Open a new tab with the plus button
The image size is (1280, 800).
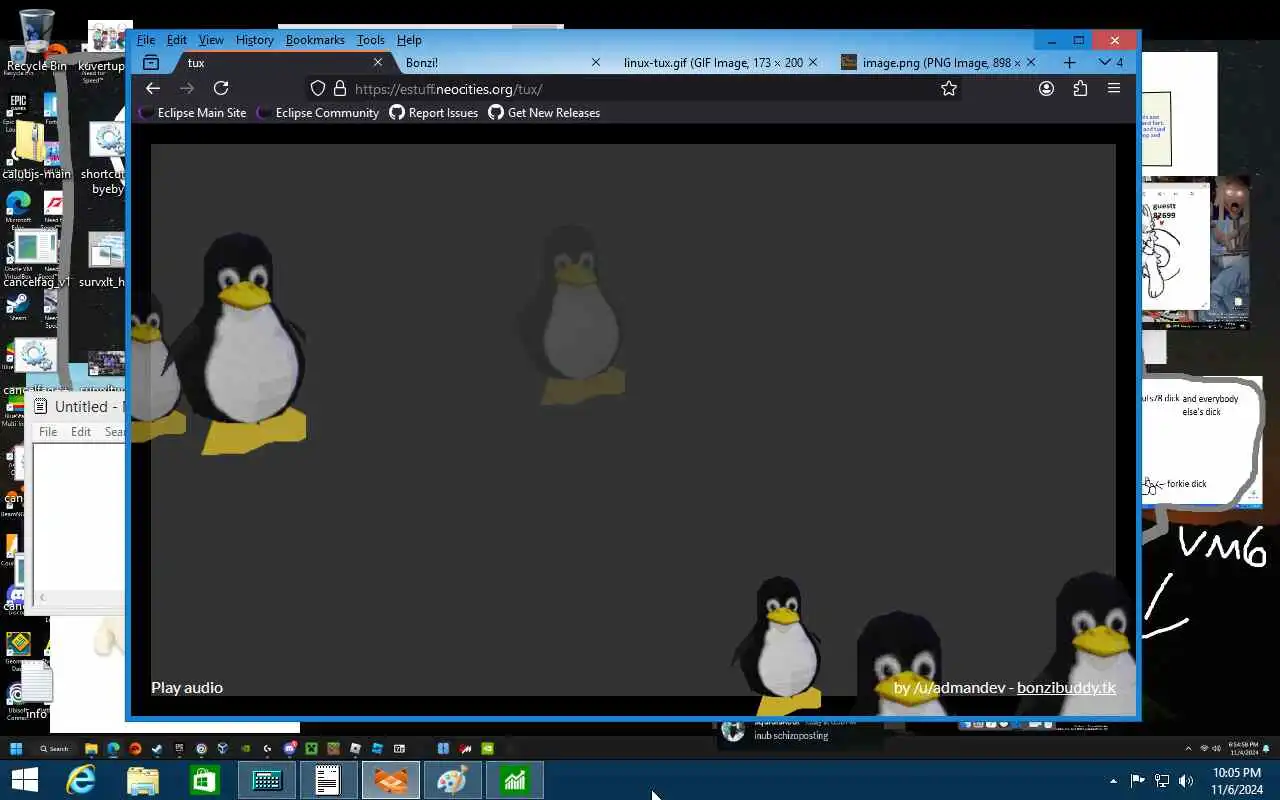(1069, 62)
